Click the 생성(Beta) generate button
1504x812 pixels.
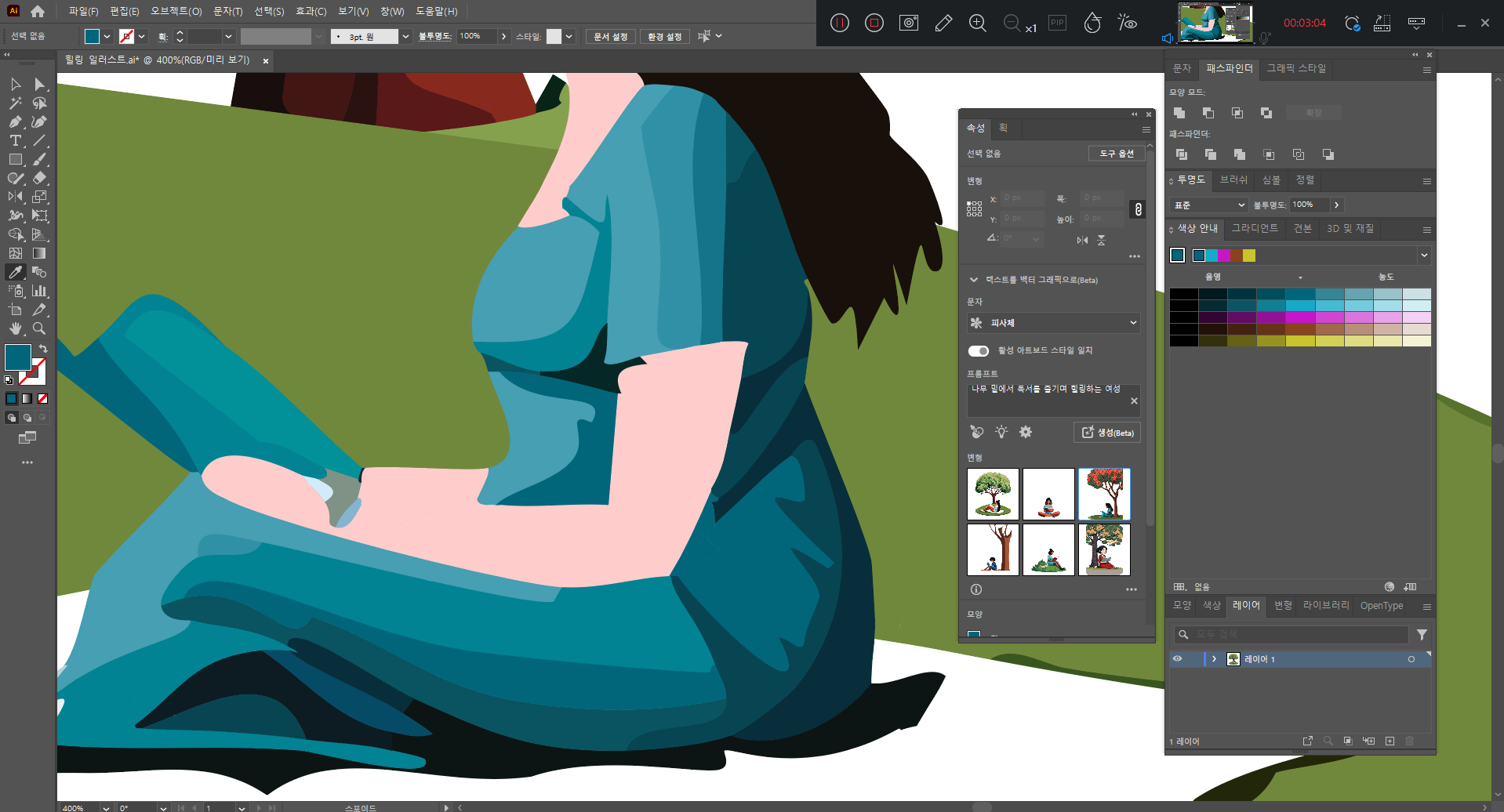click(x=1106, y=433)
